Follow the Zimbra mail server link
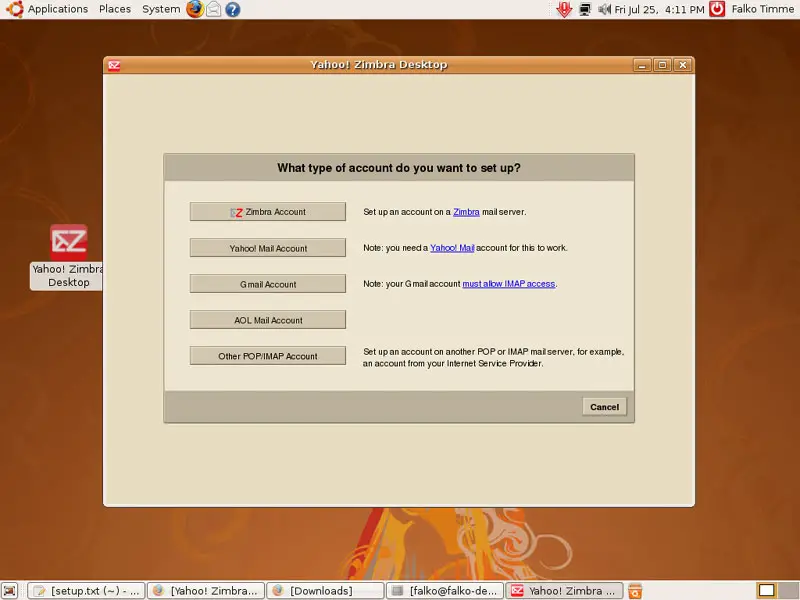The image size is (800, 600). (466, 212)
